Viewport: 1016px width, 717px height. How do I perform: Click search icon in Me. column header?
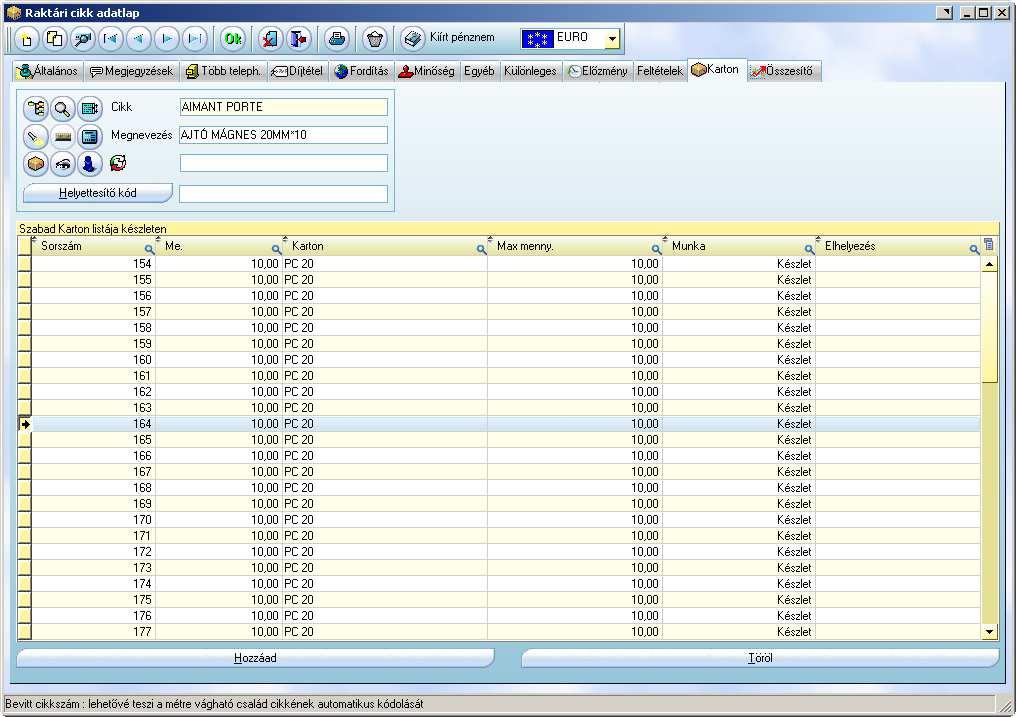(276, 249)
